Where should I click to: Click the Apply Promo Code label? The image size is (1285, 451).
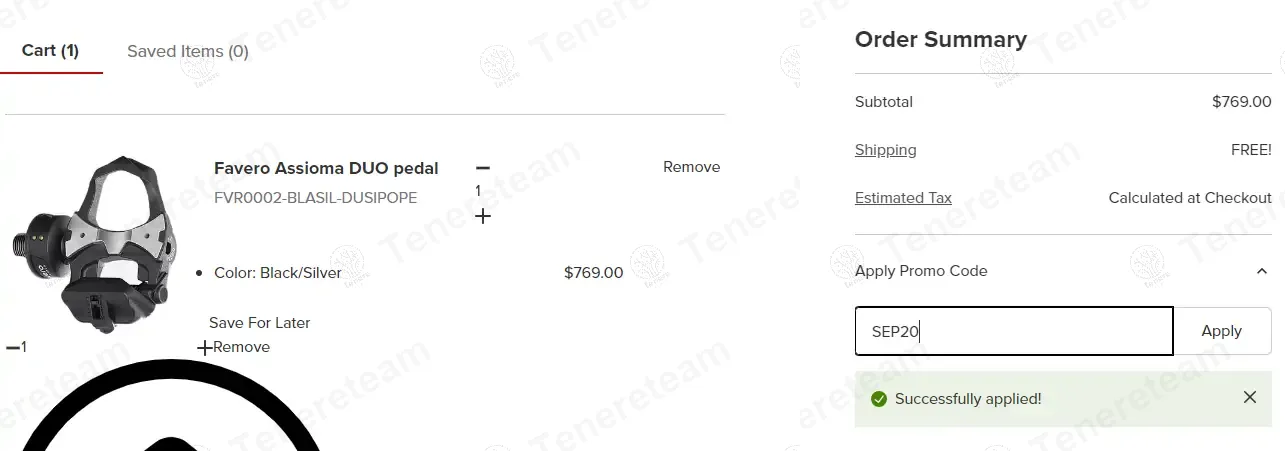pyautogui.click(x=921, y=271)
